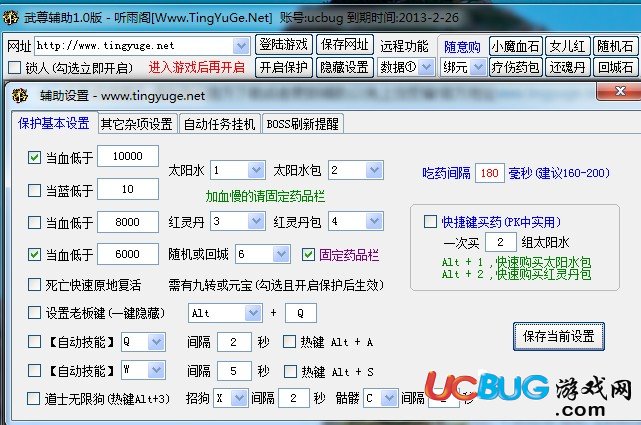Screen dimensions: 641x425
Task: Open the 招狗 X key dropdown
Action: [239, 398]
